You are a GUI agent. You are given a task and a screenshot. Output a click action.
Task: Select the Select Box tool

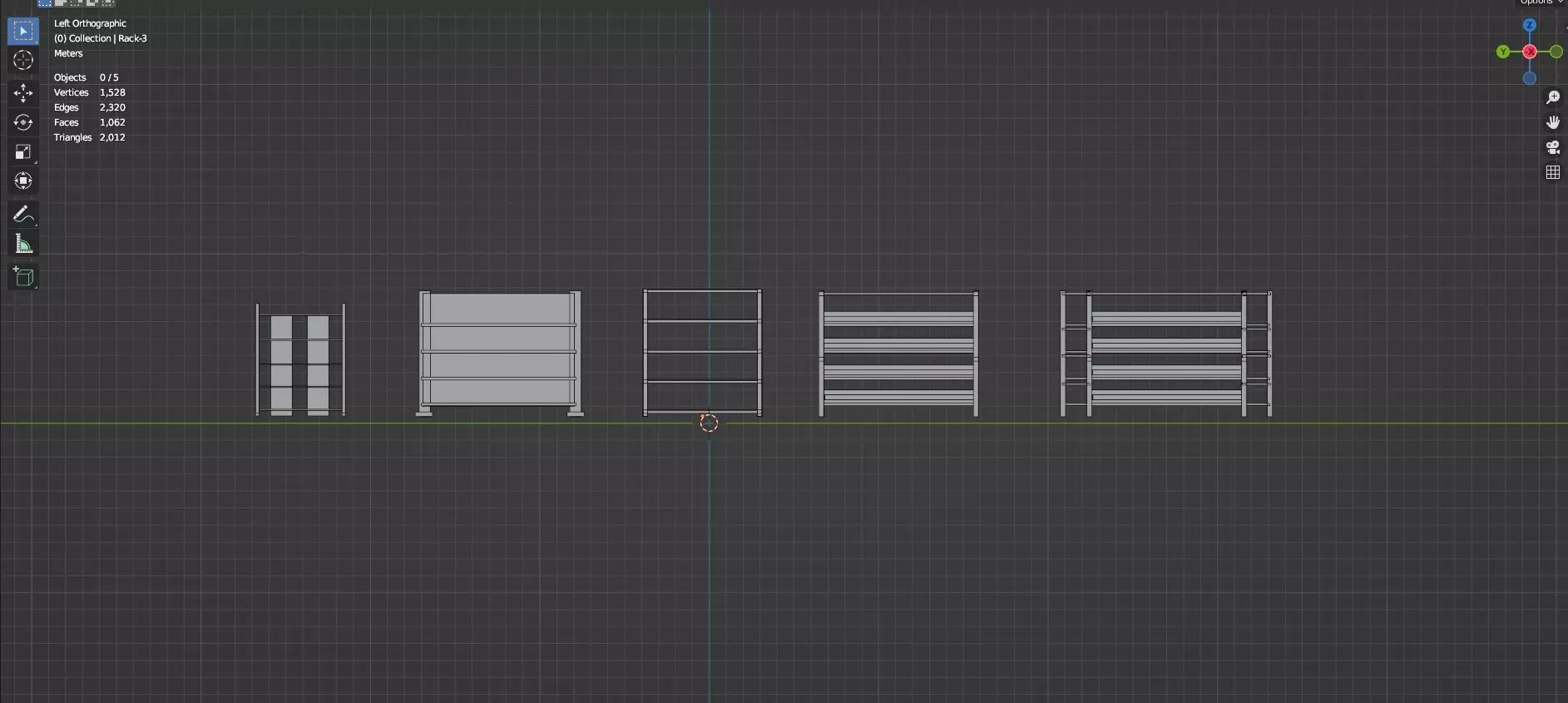[x=22, y=32]
